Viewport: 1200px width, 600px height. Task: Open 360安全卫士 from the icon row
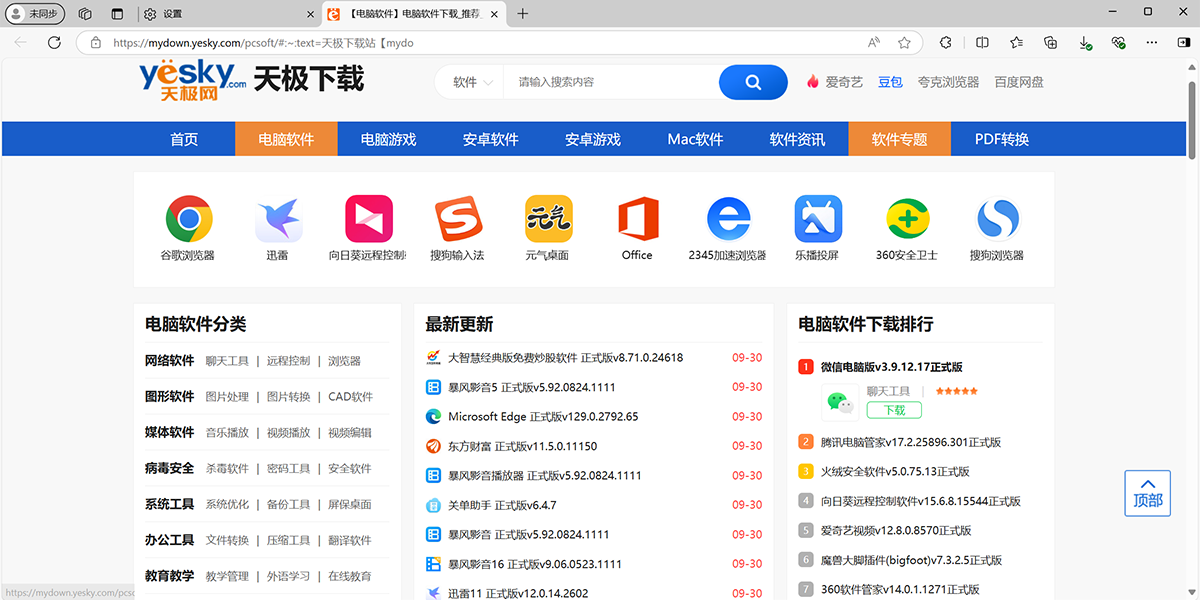point(907,218)
